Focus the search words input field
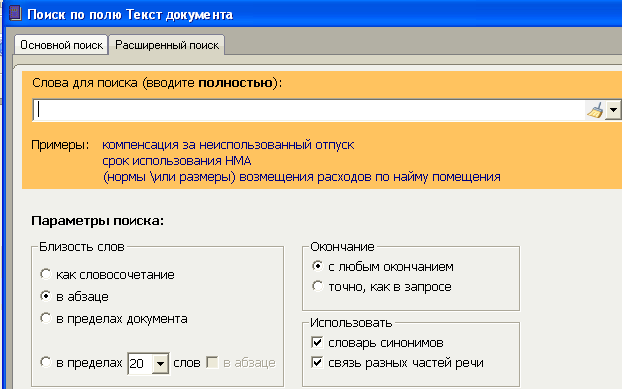Image resolution: width=622 pixels, height=389 pixels. tap(309, 110)
